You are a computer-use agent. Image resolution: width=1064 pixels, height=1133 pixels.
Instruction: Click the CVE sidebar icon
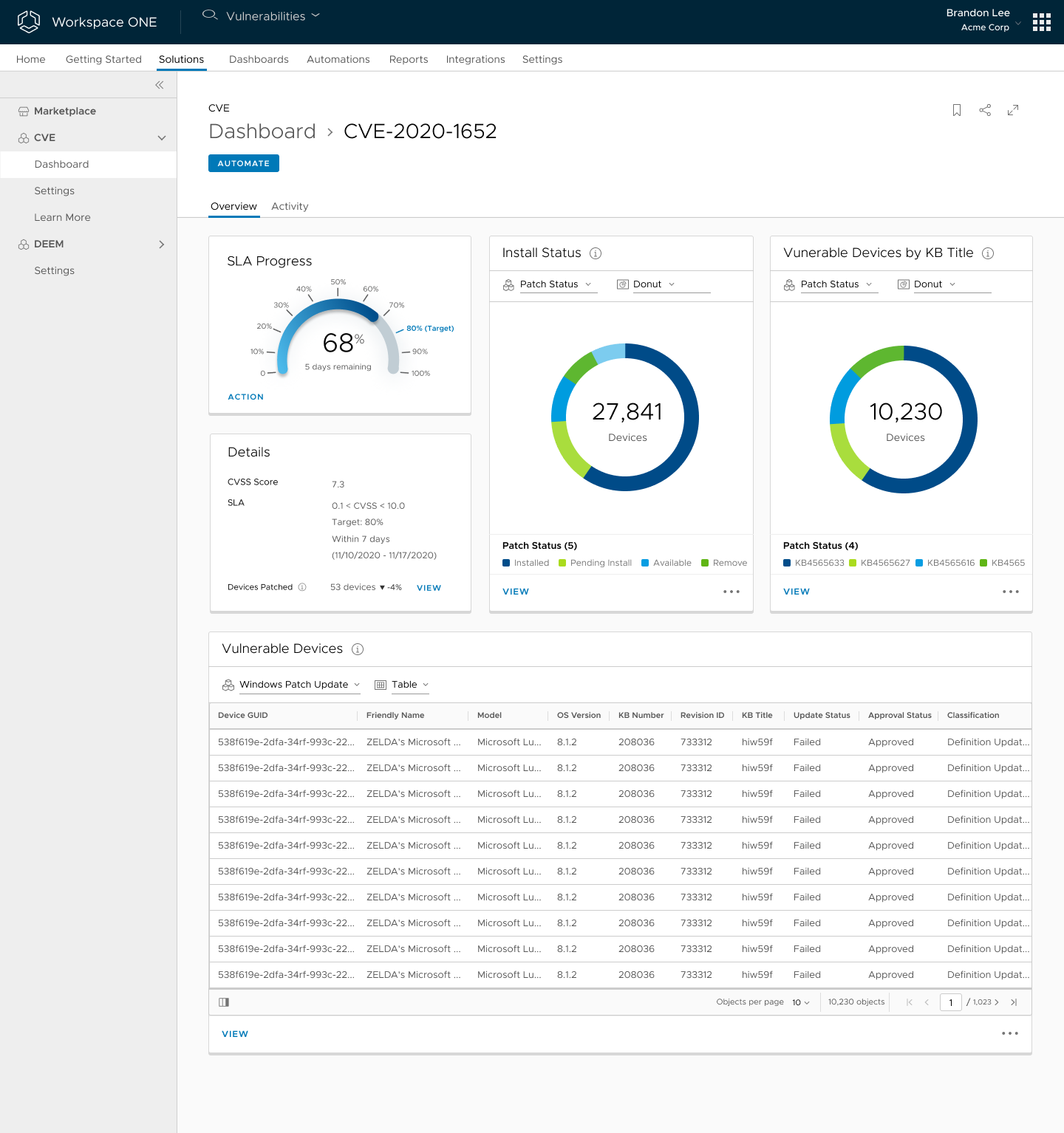coord(24,137)
